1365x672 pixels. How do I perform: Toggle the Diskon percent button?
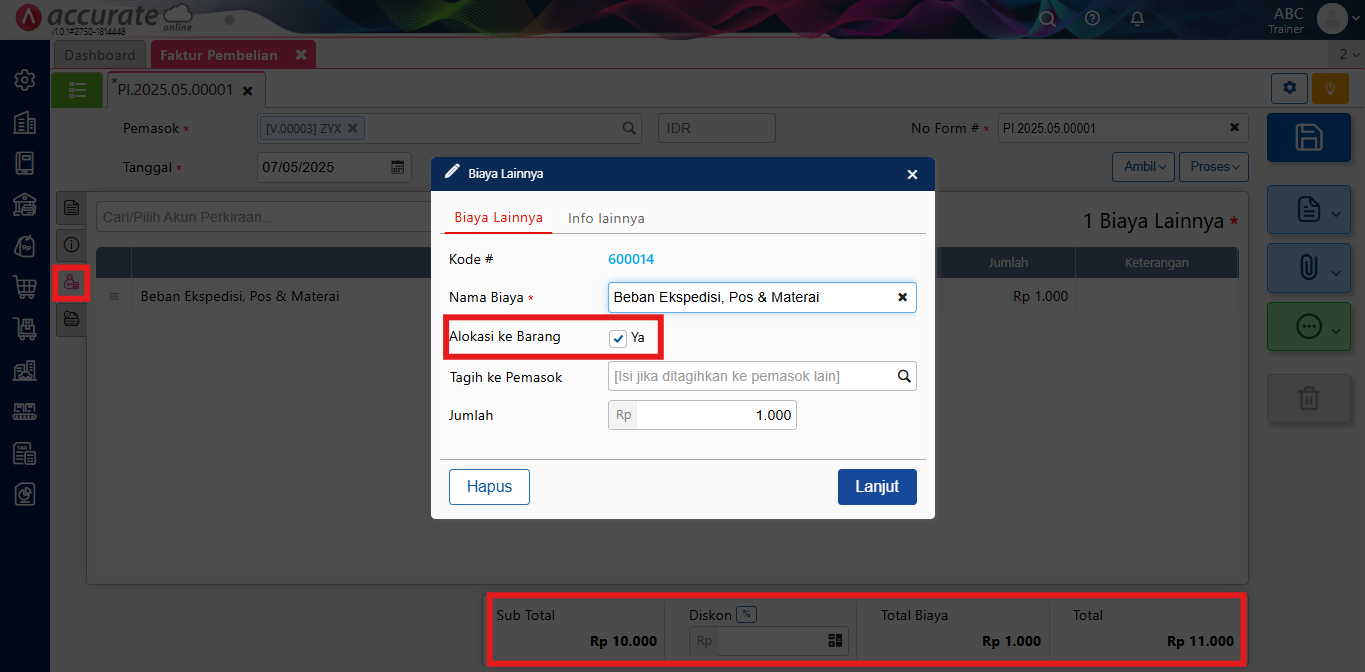[x=746, y=615]
